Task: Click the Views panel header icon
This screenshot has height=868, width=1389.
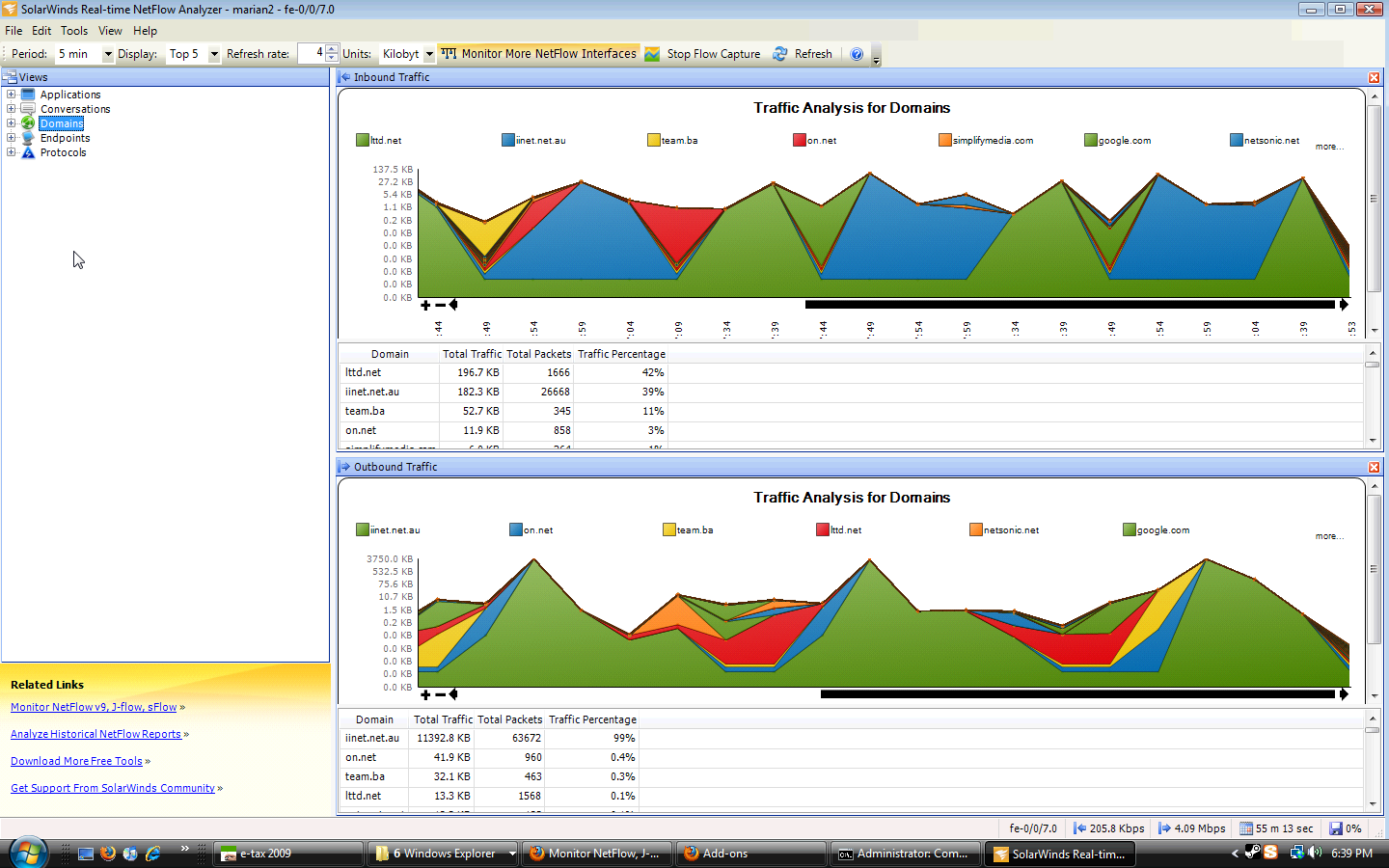Action: (x=11, y=77)
